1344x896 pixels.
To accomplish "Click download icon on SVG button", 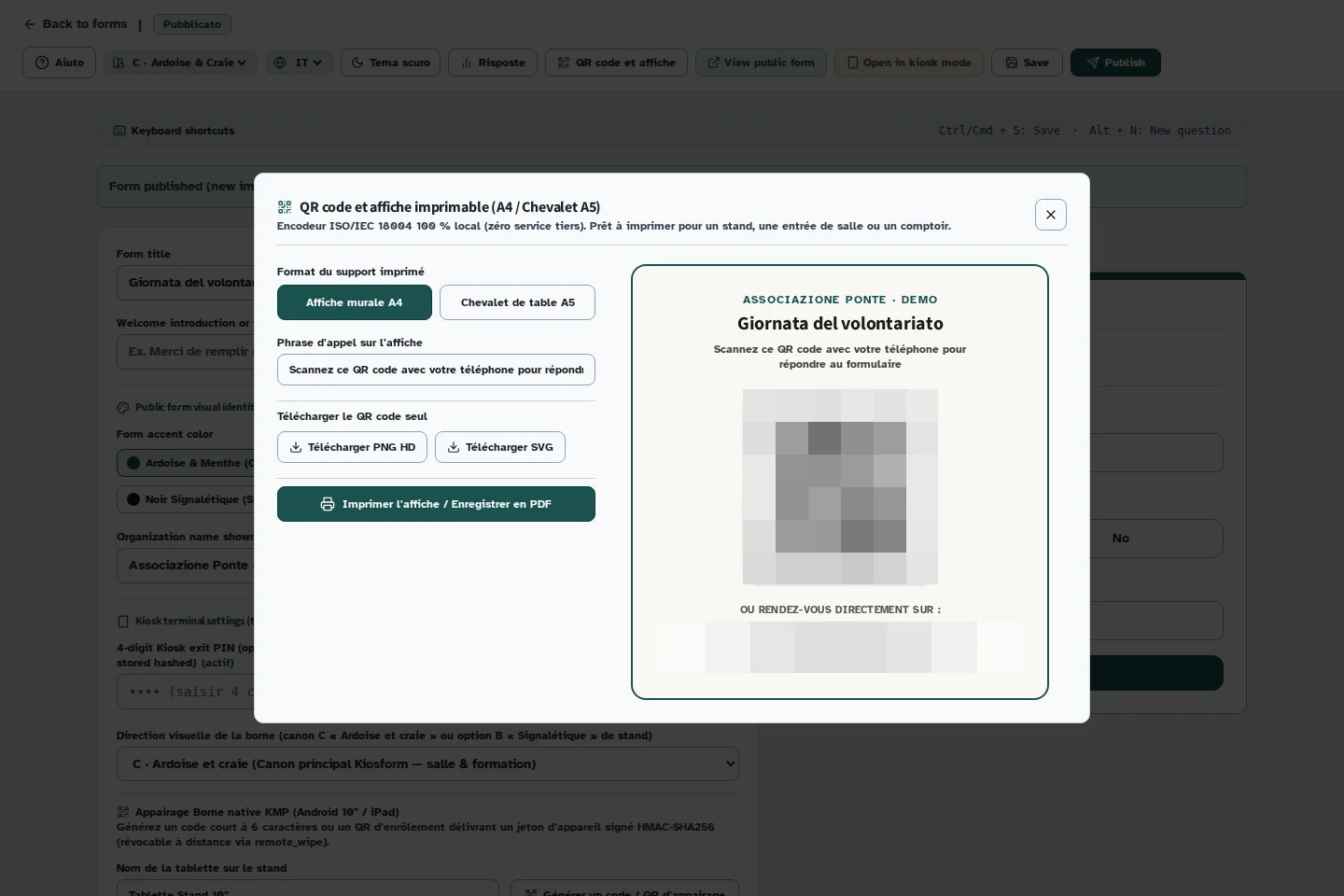I will (454, 447).
